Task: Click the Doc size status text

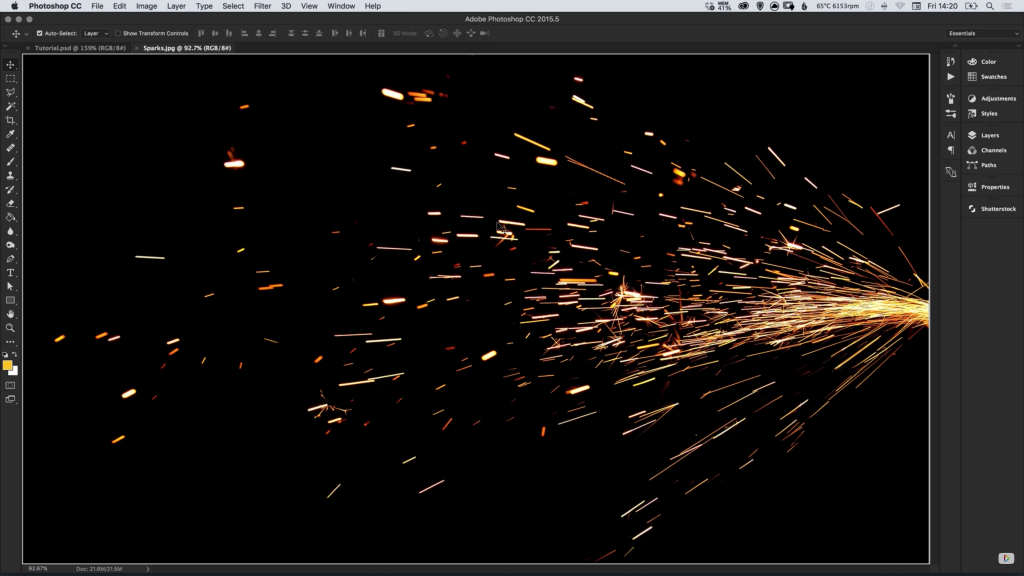Action: pyautogui.click(x=99, y=569)
